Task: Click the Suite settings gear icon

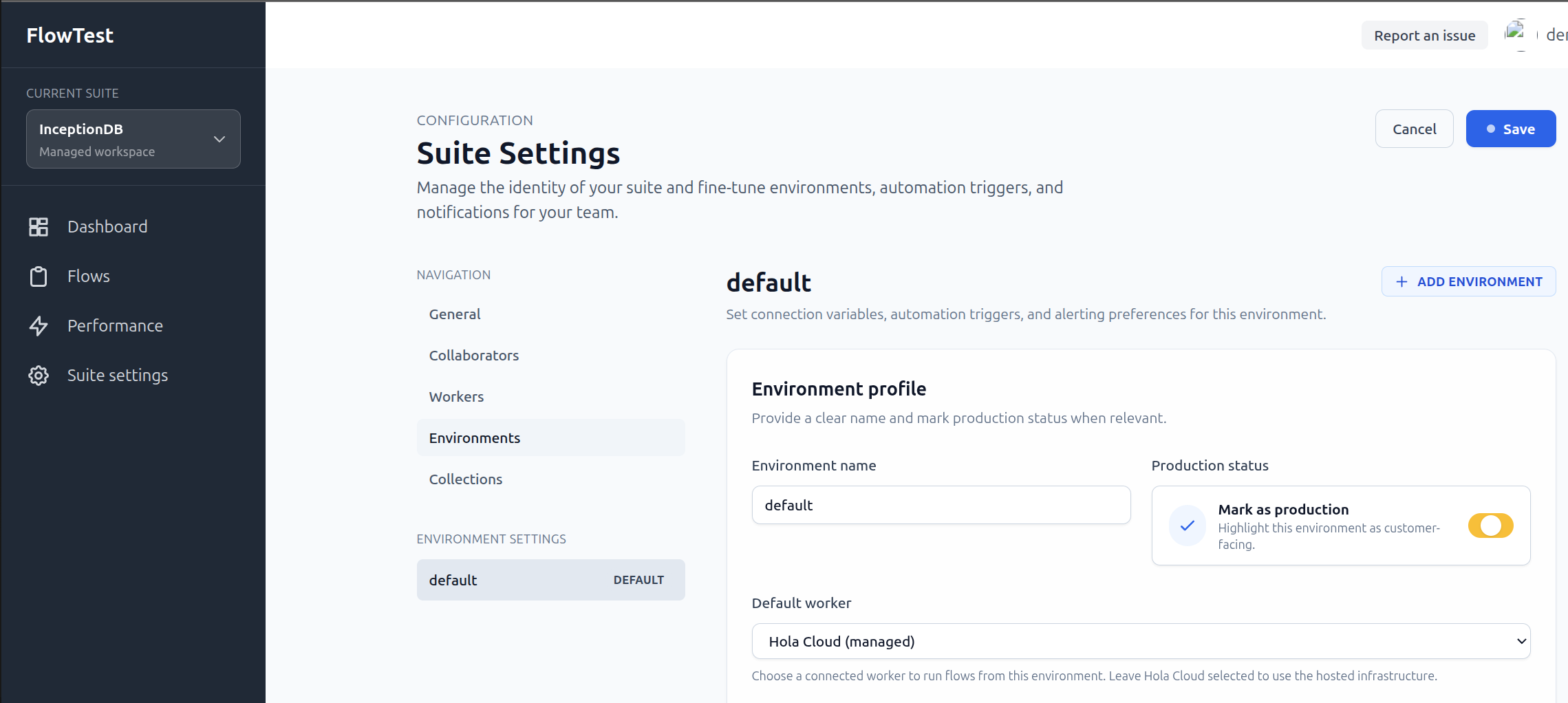Action: click(x=39, y=376)
